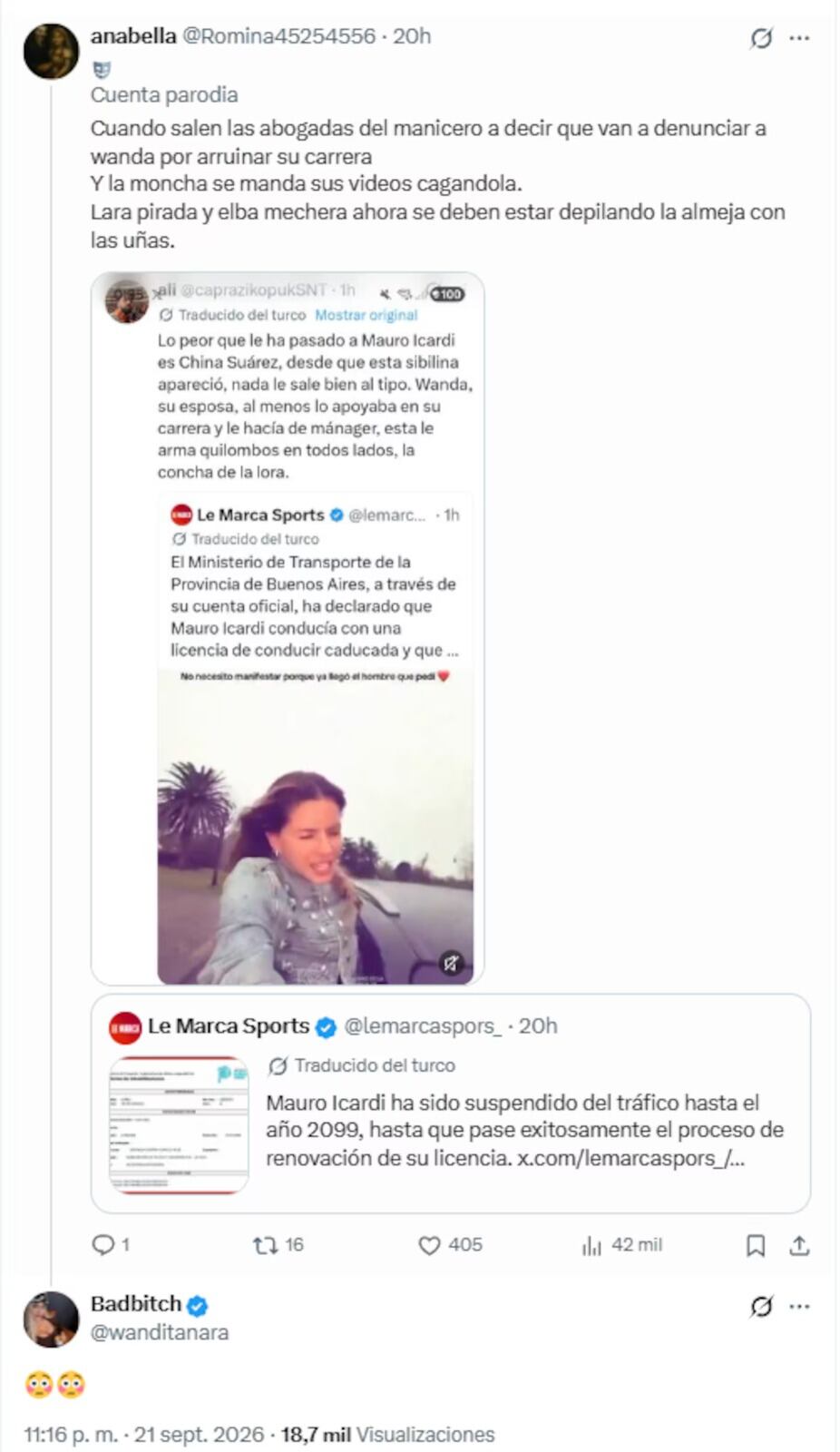This screenshot has width=840, height=1452.
Task: Open the @wanditanara handle link
Action: coord(160,1332)
